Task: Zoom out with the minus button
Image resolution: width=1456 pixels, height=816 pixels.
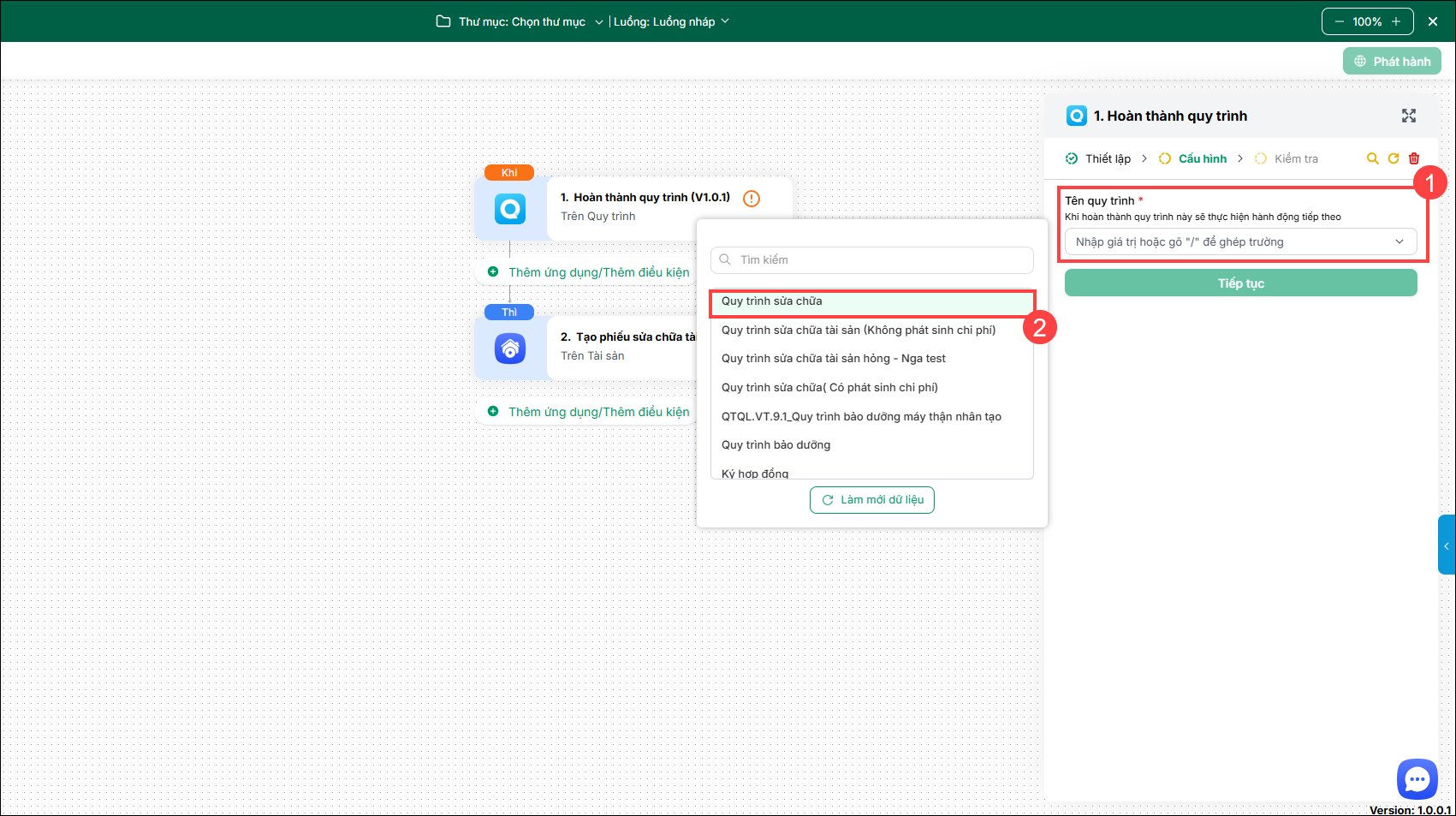Action: pyautogui.click(x=1340, y=21)
